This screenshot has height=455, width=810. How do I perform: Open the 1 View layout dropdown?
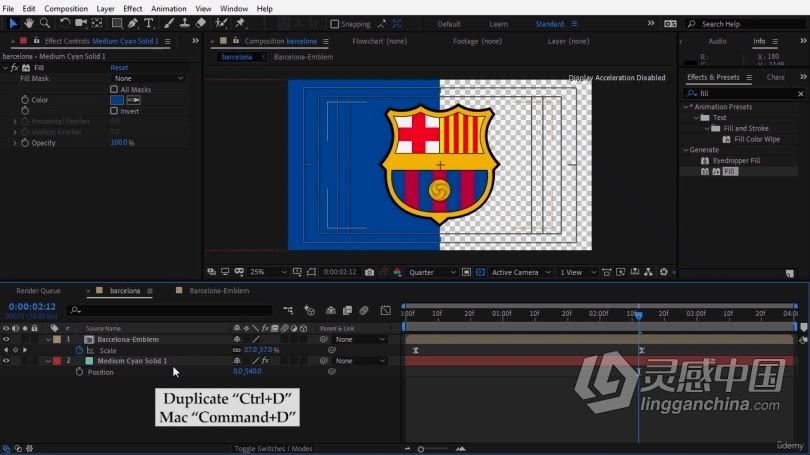577,272
